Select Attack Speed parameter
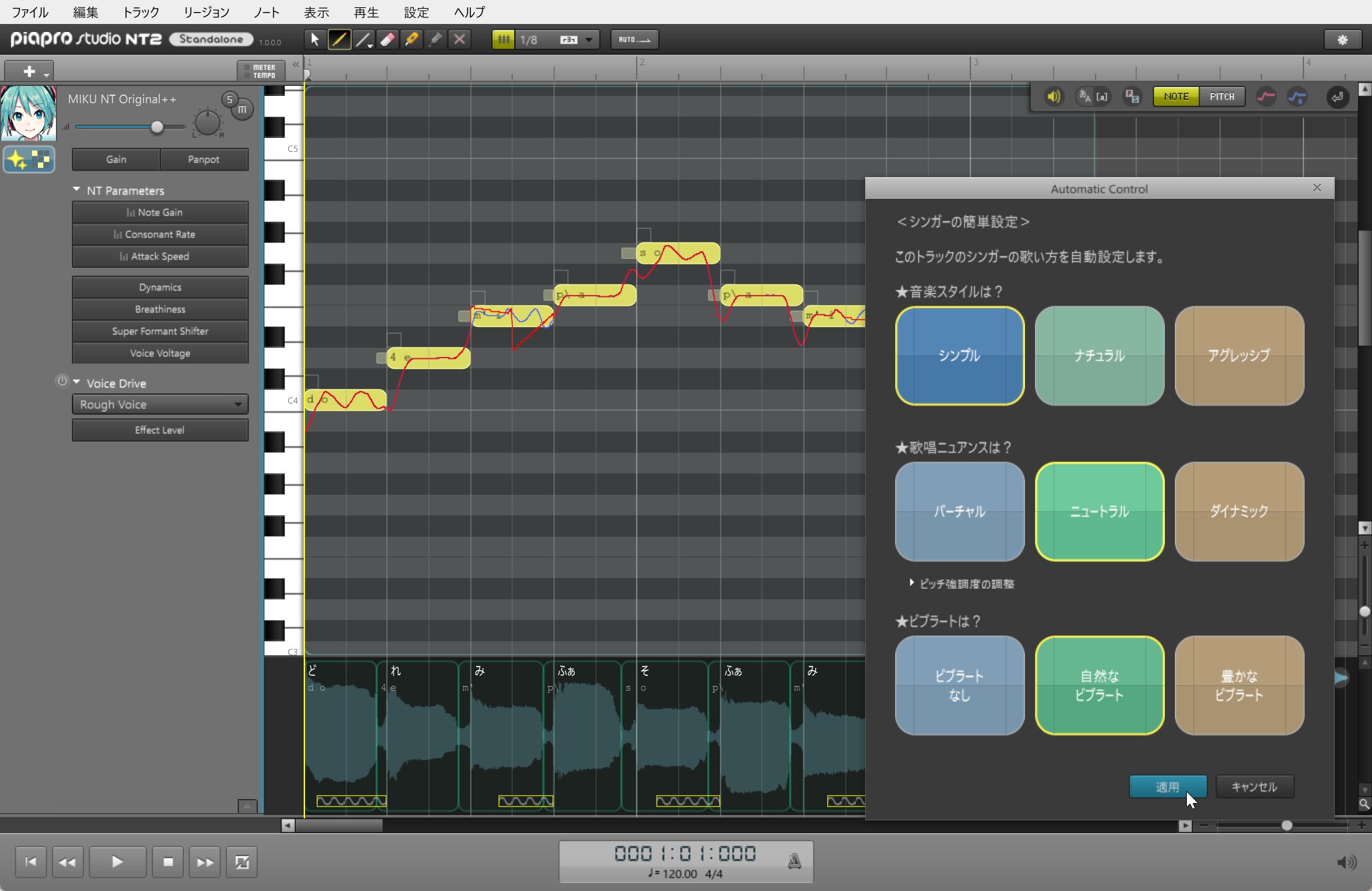 pos(160,256)
